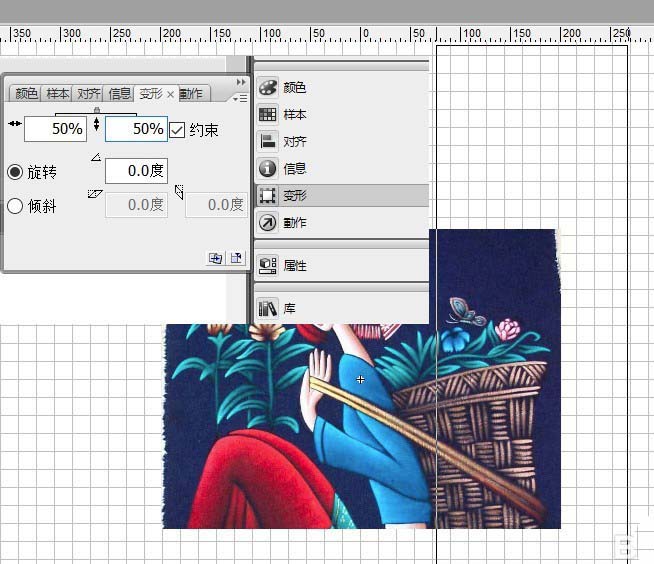This screenshot has width=654, height=564.
Task: Click the reset transform icon
Action: (x=236, y=258)
